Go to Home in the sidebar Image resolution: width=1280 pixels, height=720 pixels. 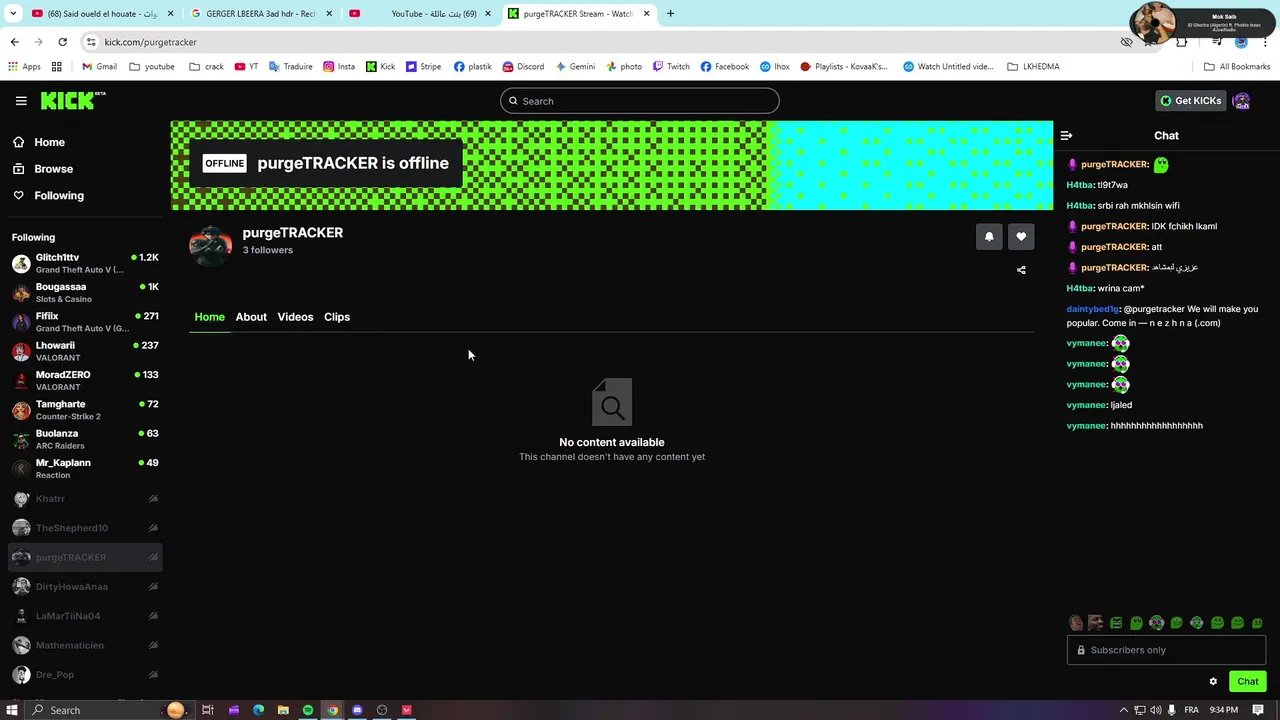pos(49,142)
